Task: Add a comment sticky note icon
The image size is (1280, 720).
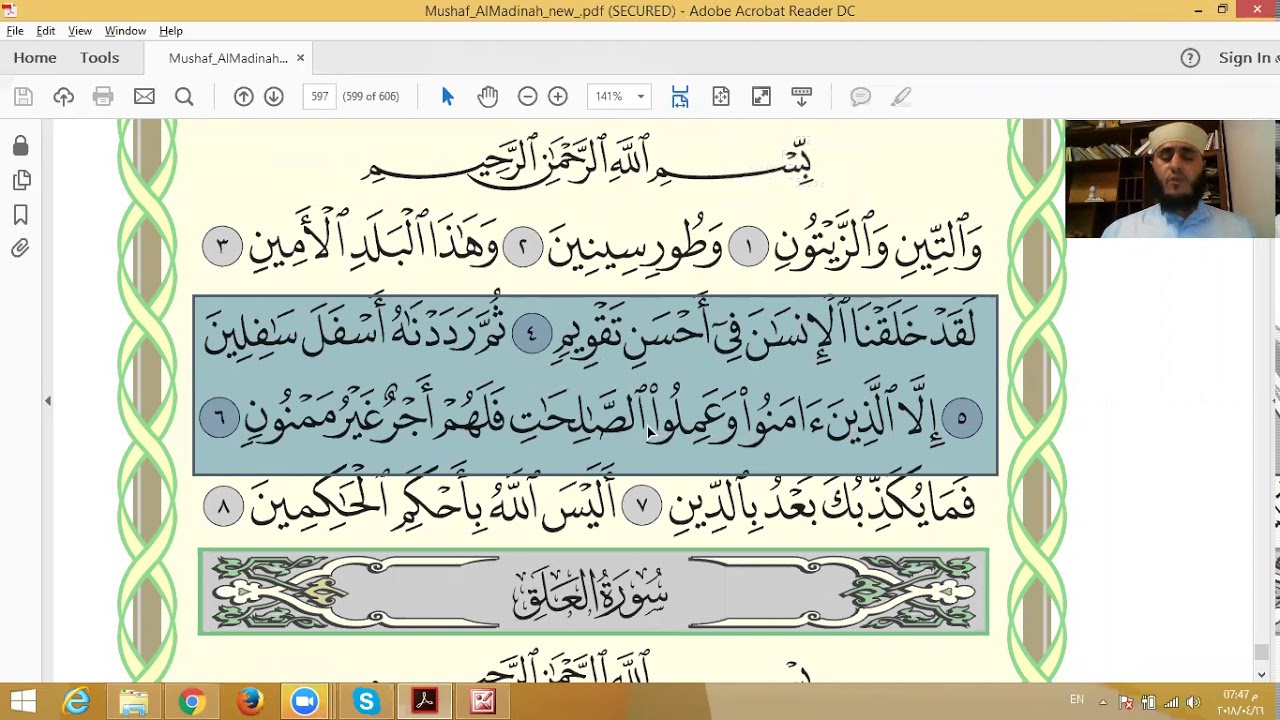Action: 860,96
